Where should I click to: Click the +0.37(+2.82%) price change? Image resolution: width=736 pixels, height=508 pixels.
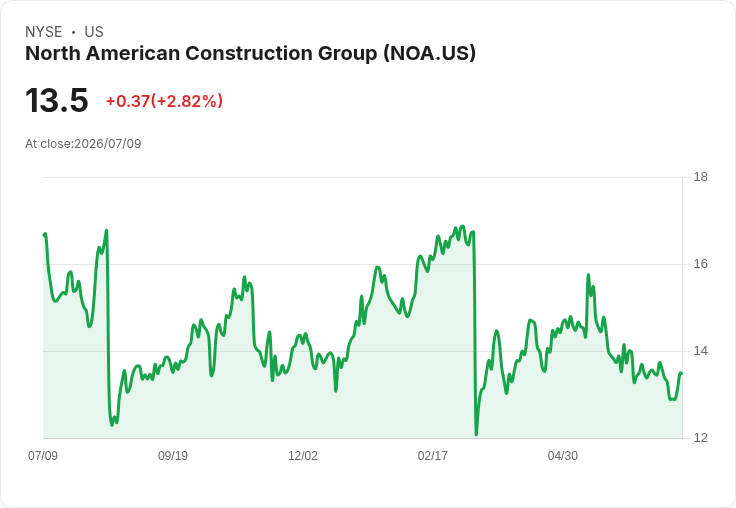click(164, 101)
